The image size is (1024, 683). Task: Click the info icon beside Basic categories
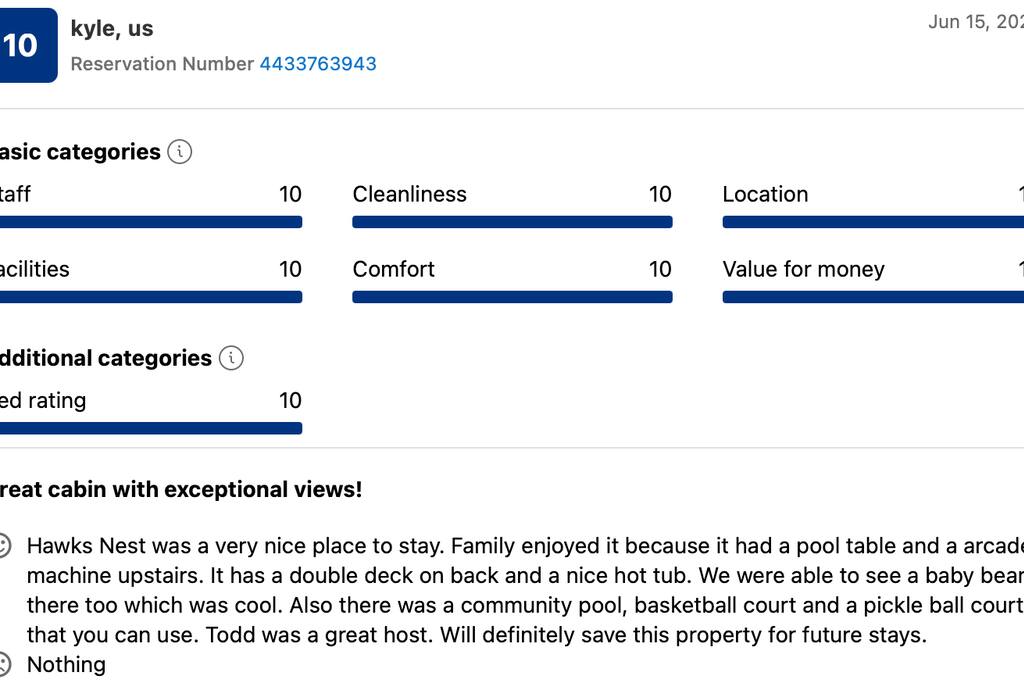pyautogui.click(x=180, y=152)
